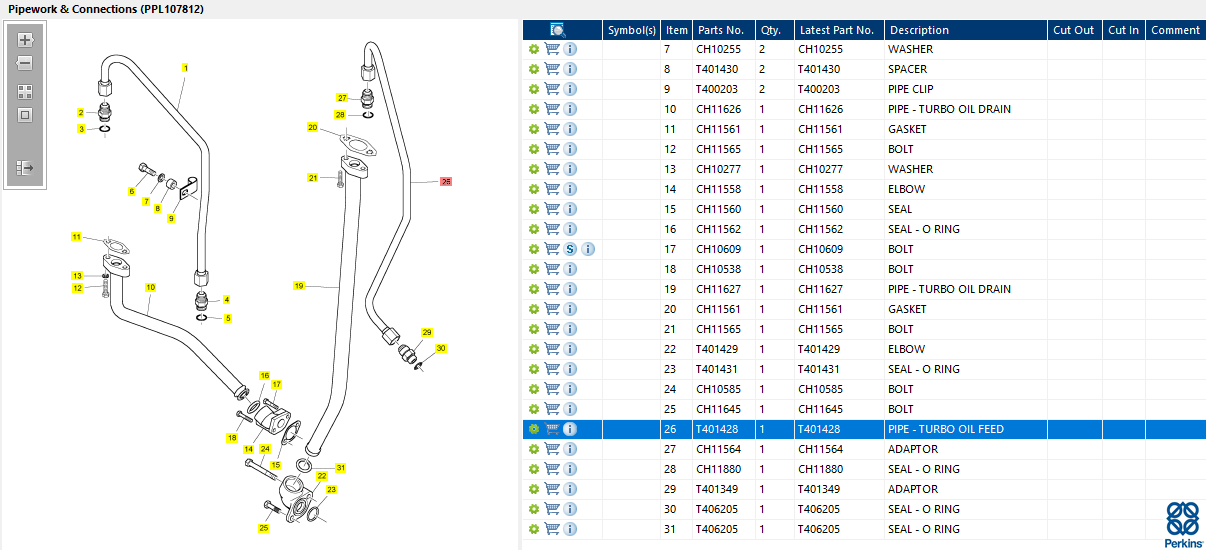Show info for item 31 O ring seal
This screenshot has height=550, width=1206.
570,529
